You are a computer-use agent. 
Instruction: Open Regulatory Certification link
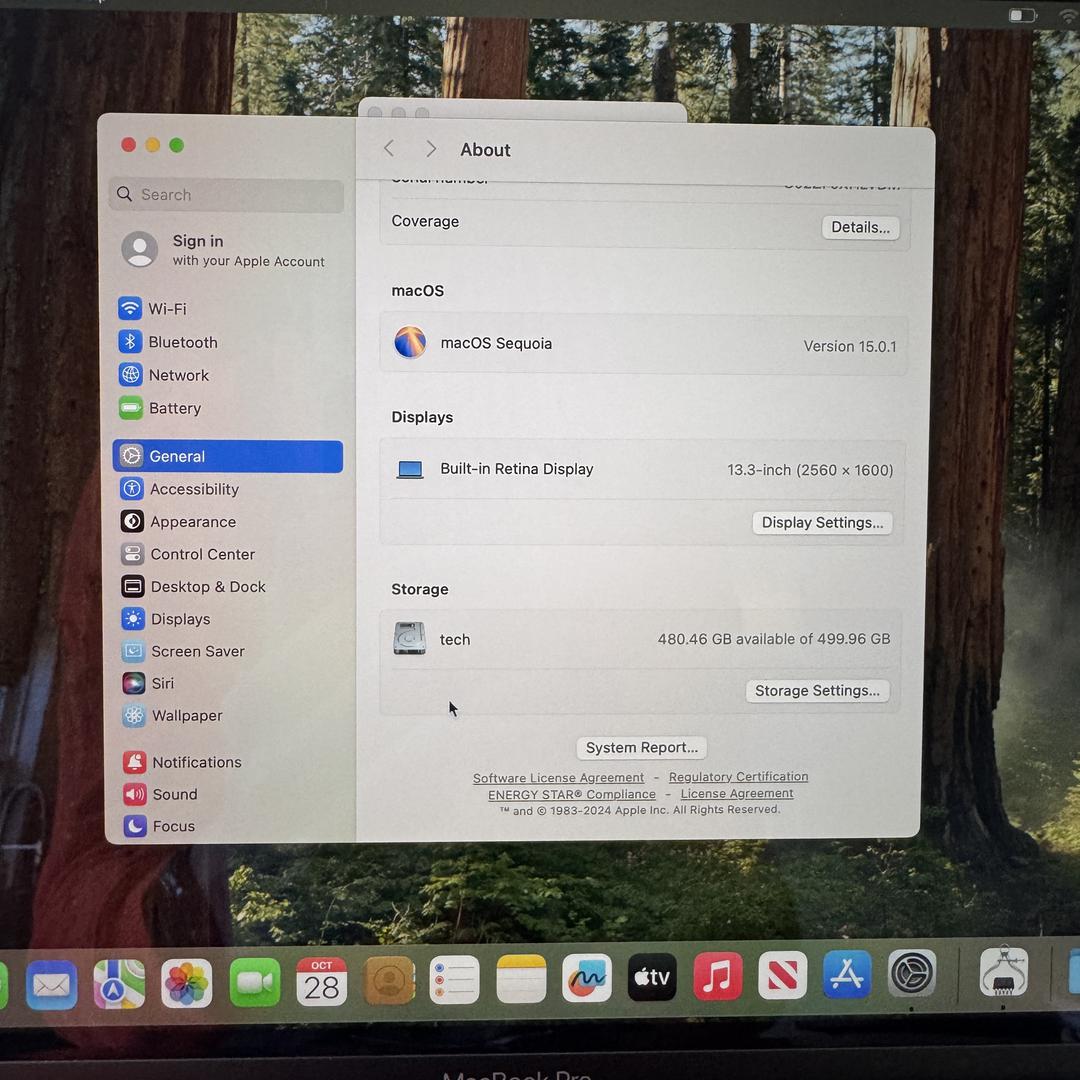tap(738, 776)
